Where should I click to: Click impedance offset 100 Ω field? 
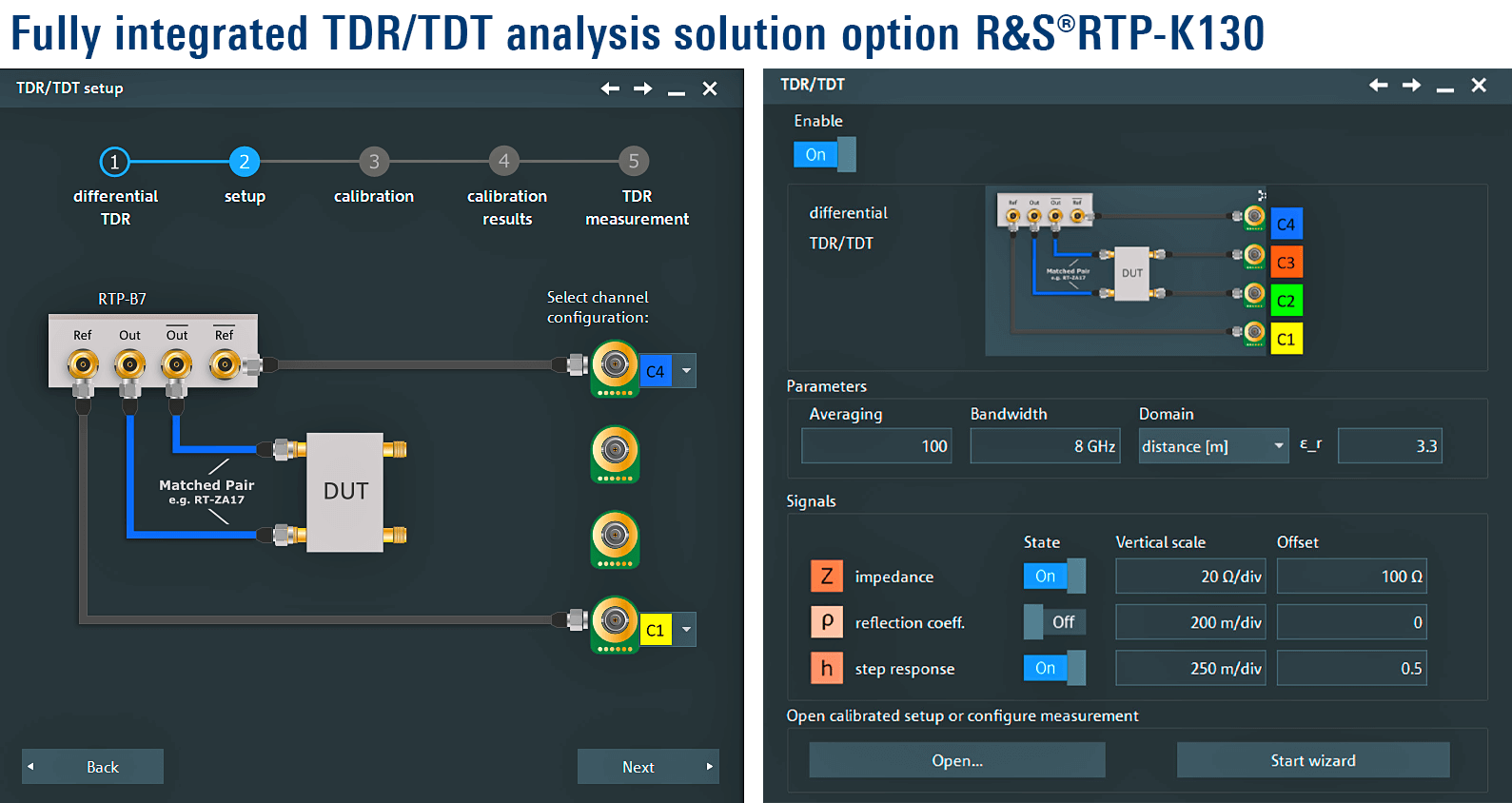tap(1351, 577)
